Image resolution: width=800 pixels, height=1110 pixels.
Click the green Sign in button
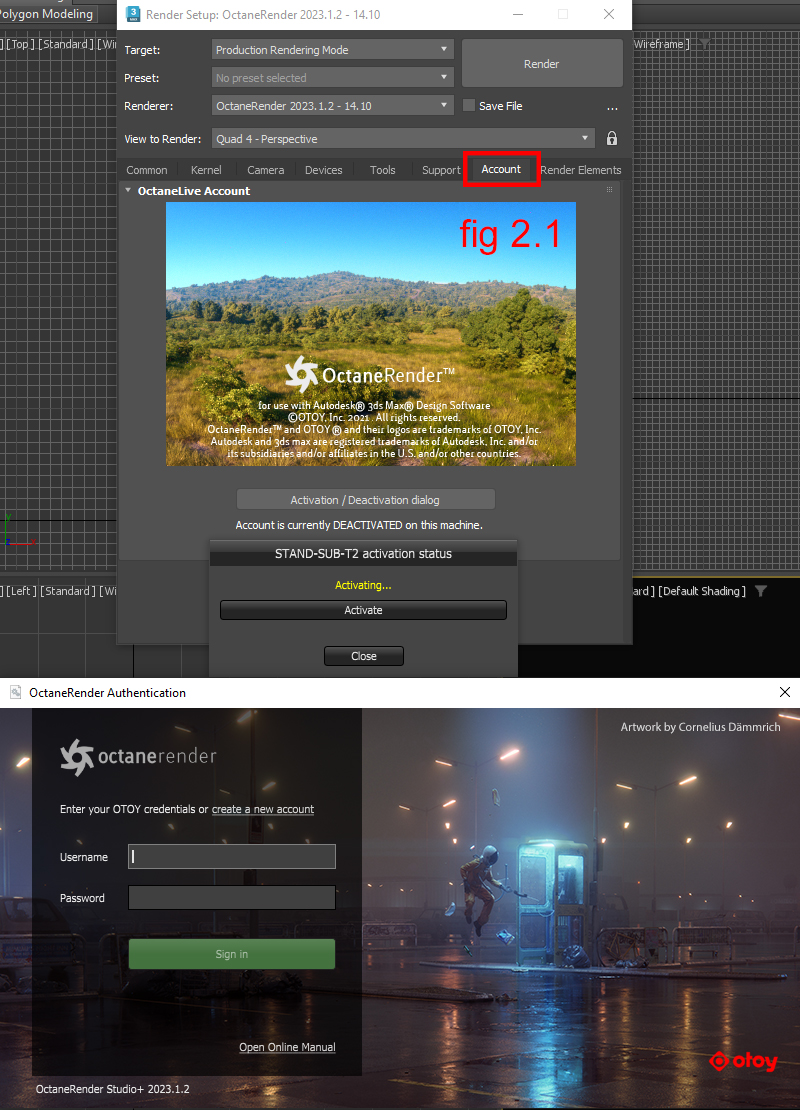tap(232, 954)
